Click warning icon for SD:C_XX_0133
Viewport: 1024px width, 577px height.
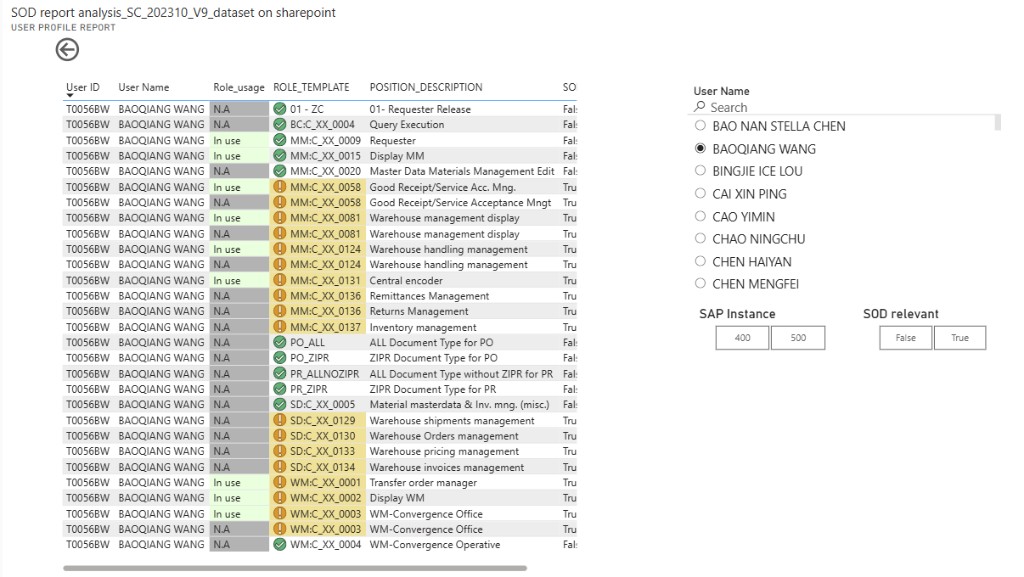(280, 451)
